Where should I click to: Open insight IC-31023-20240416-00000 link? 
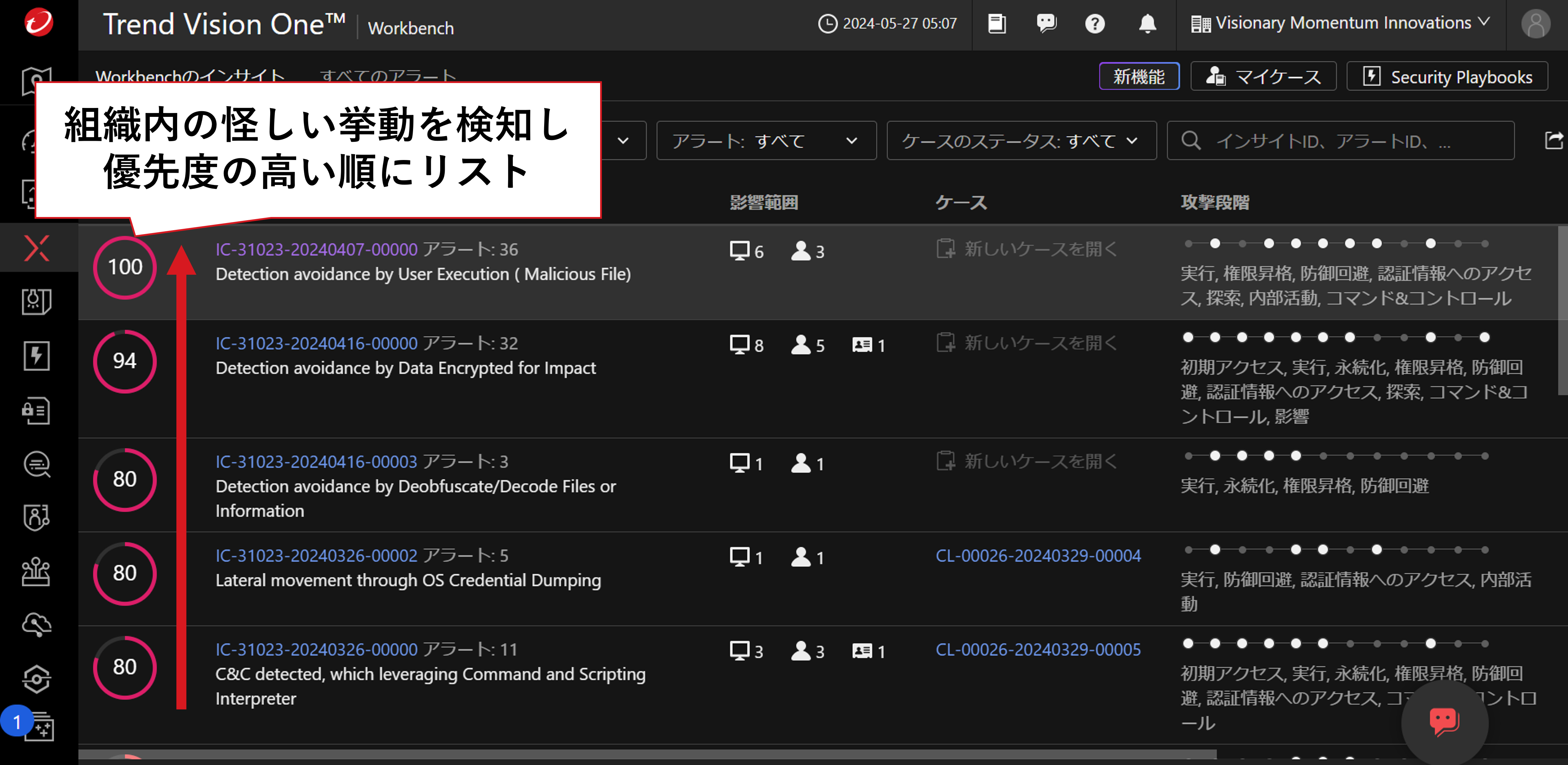(x=316, y=343)
